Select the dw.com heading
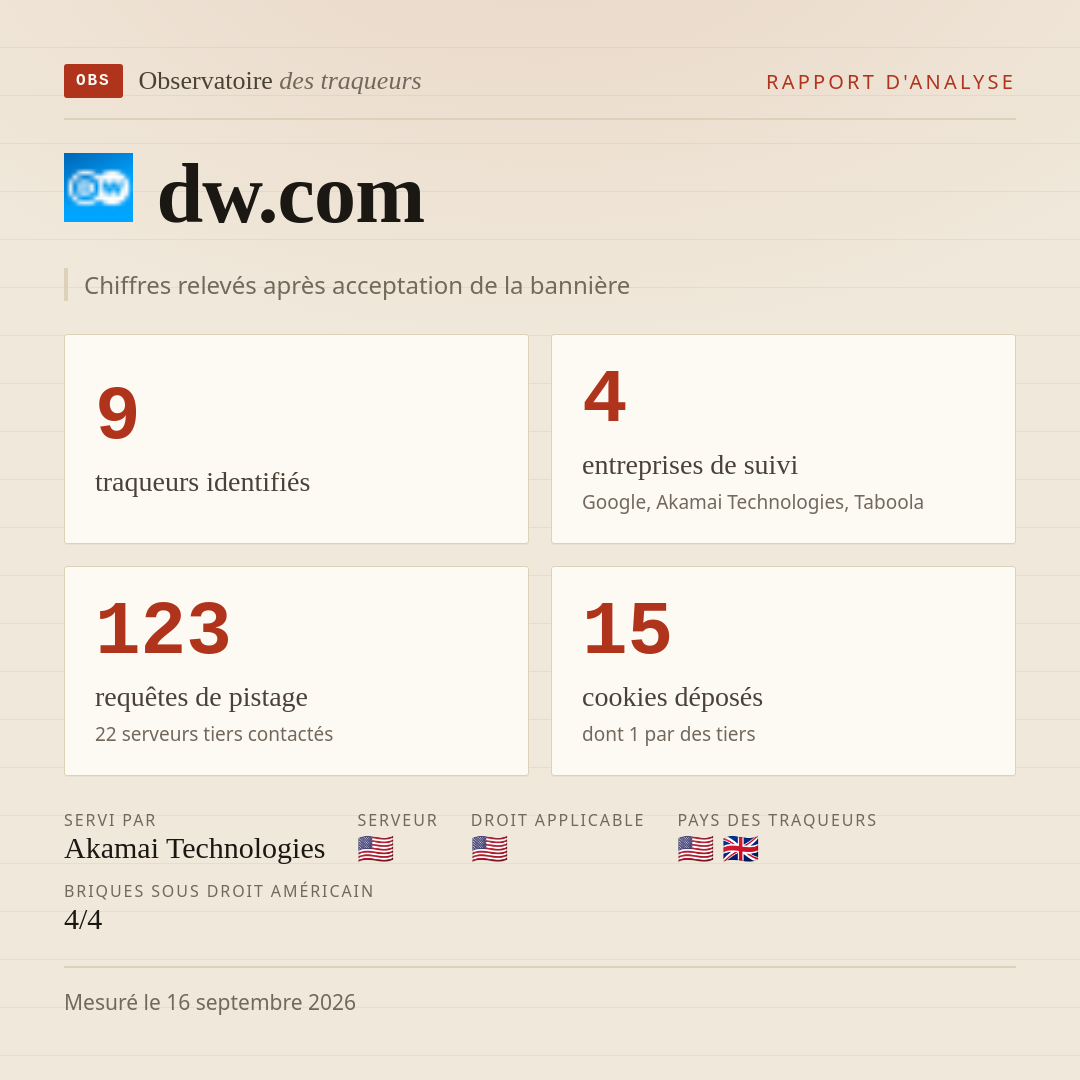The width and height of the screenshot is (1080, 1080). [291, 194]
